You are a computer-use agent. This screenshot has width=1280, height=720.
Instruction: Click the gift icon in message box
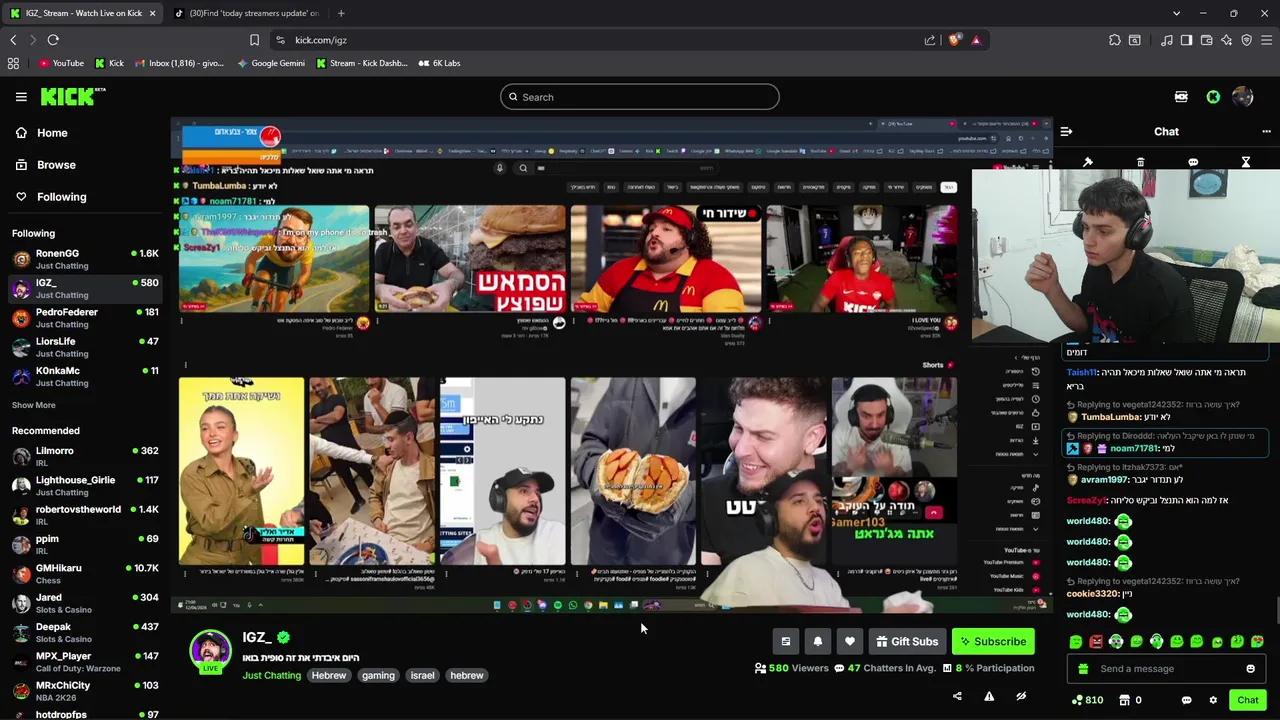coord(1083,669)
